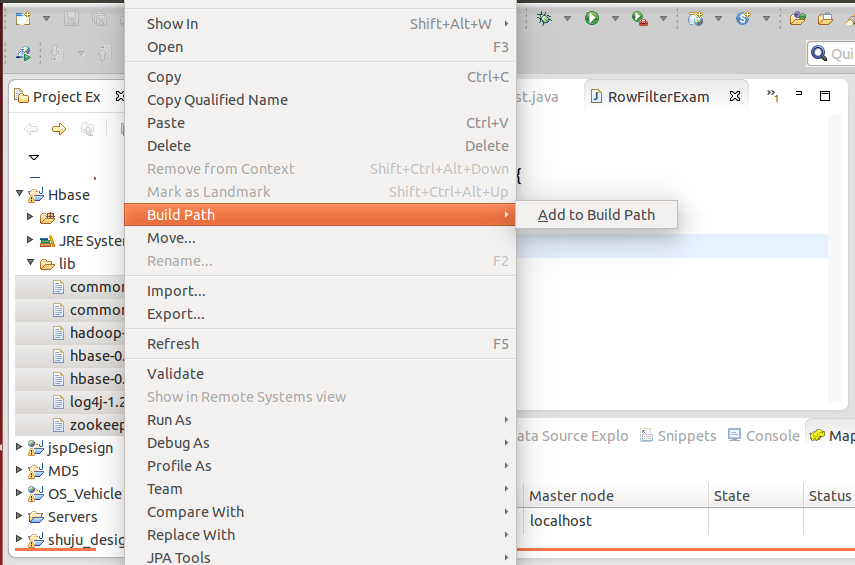This screenshot has width=855, height=565.
Task: Open the RowFilterExam editor tab
Action: 658,97
